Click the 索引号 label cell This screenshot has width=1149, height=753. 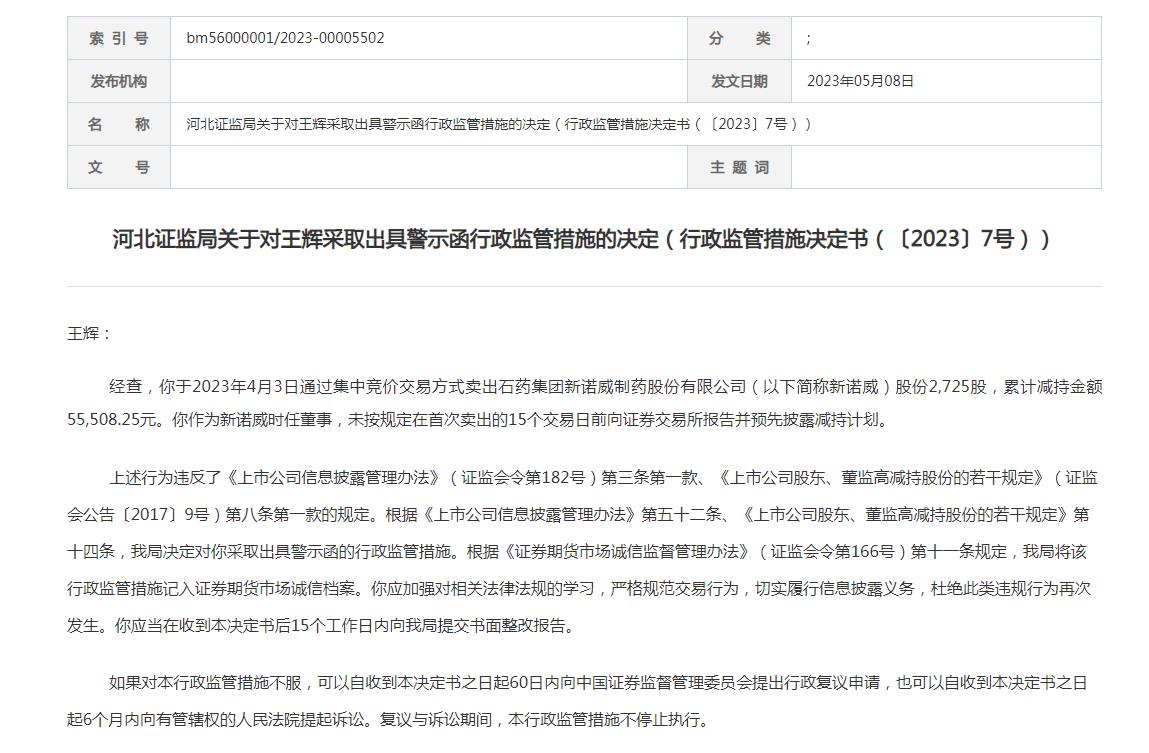(x=119, y=38)
